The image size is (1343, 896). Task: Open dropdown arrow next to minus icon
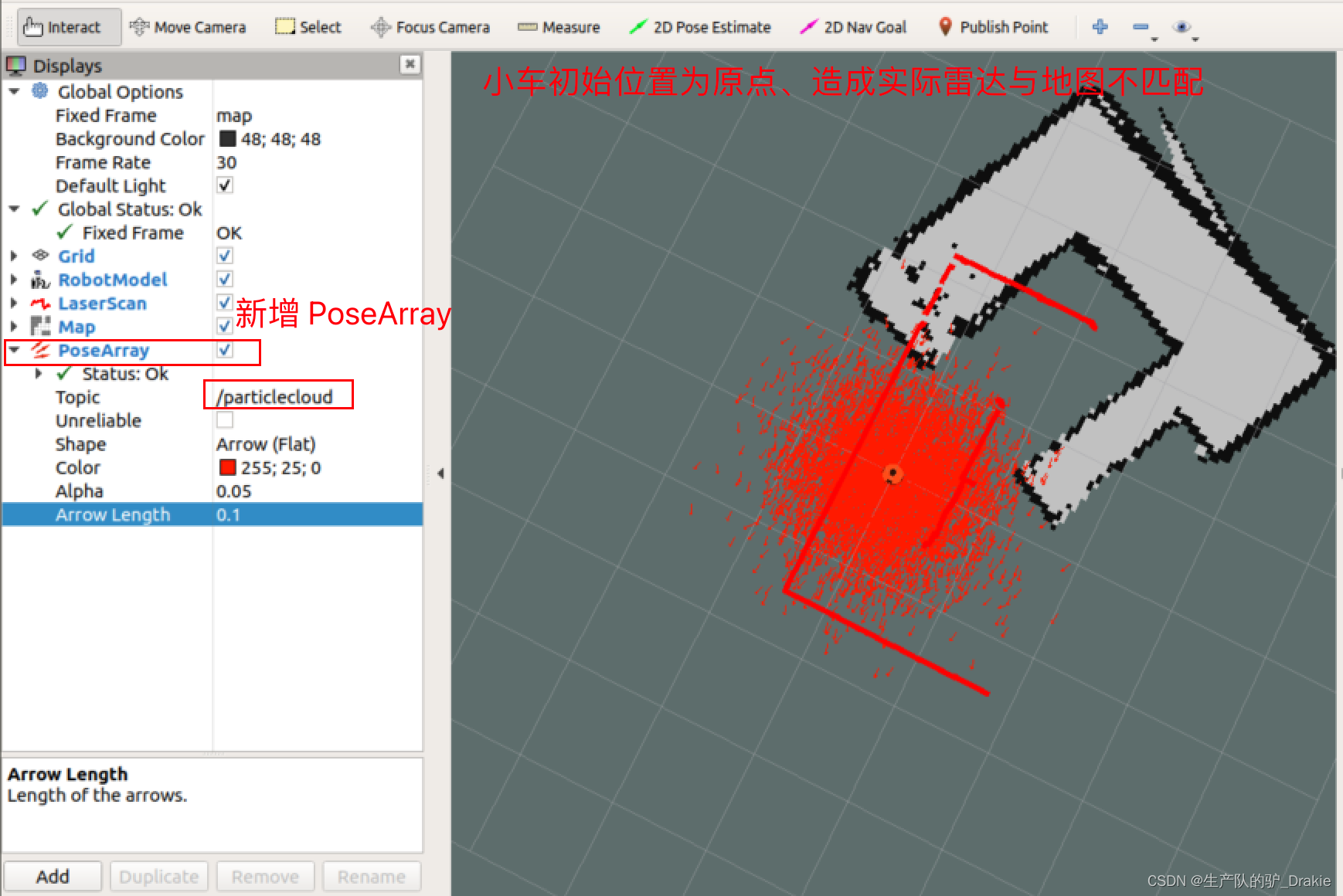coord(1154,39)
